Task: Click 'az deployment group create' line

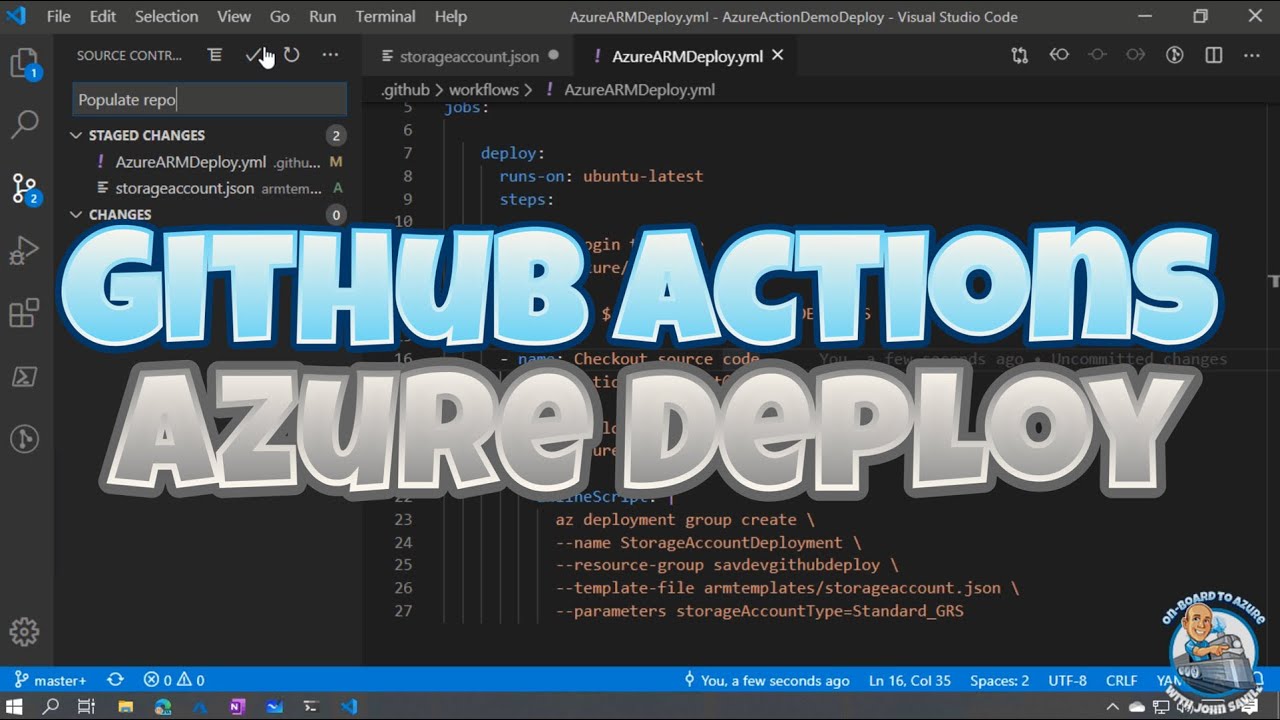Action: (x=685, y=520)
